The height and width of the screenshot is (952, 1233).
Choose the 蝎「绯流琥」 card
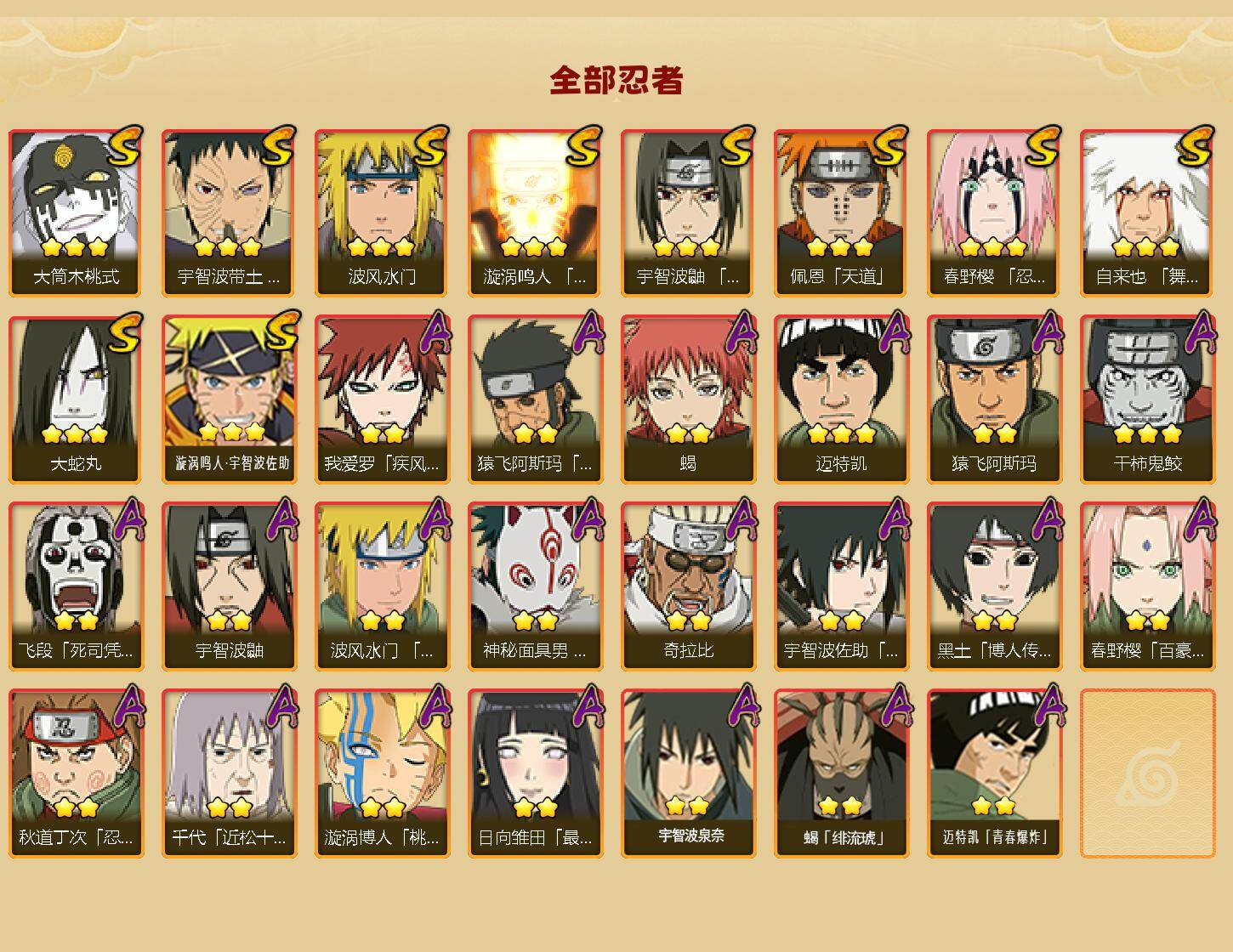pyautogui.click(x=841, y=773)
